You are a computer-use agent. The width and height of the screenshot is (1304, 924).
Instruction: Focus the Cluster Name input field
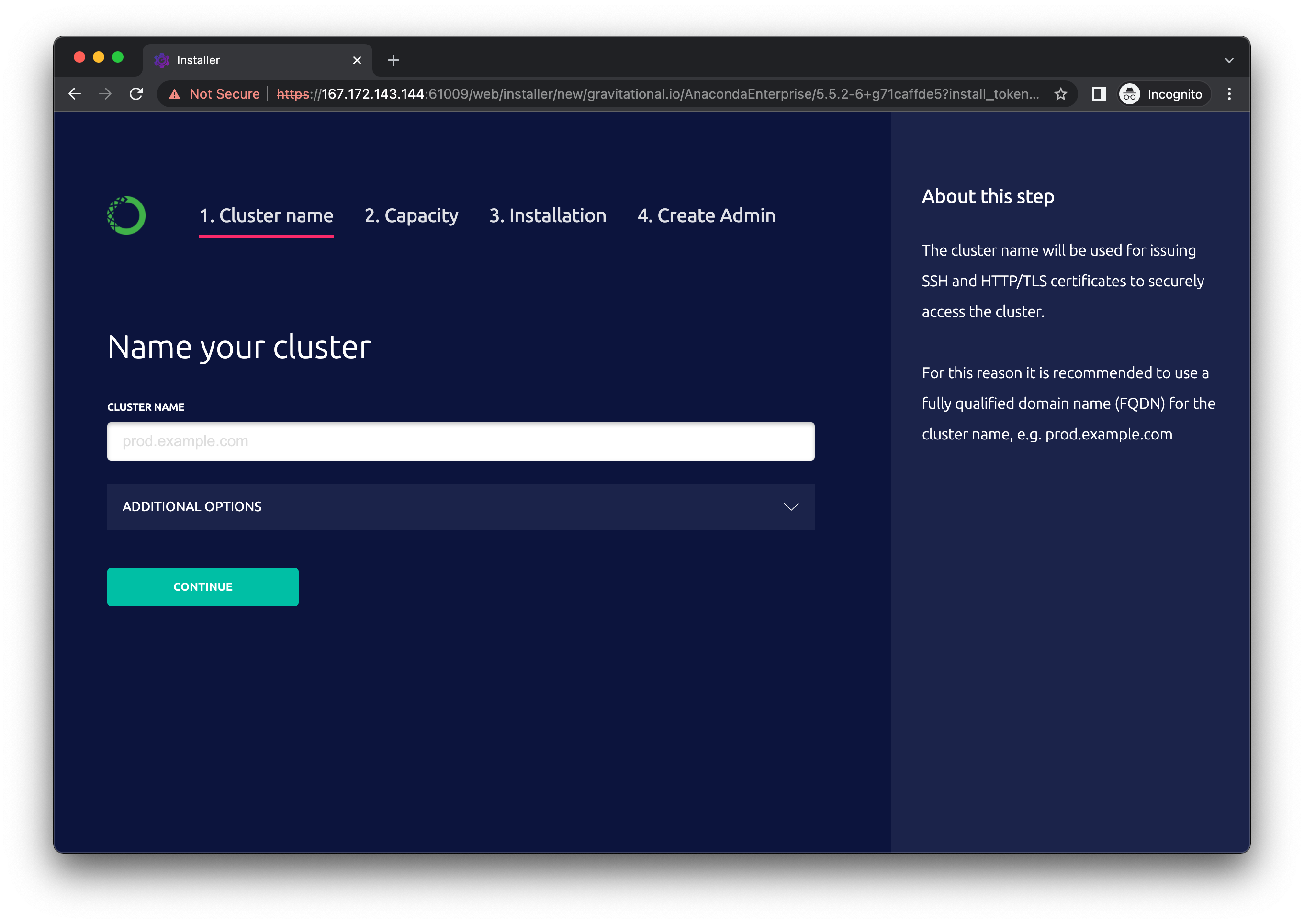[460, 441]
